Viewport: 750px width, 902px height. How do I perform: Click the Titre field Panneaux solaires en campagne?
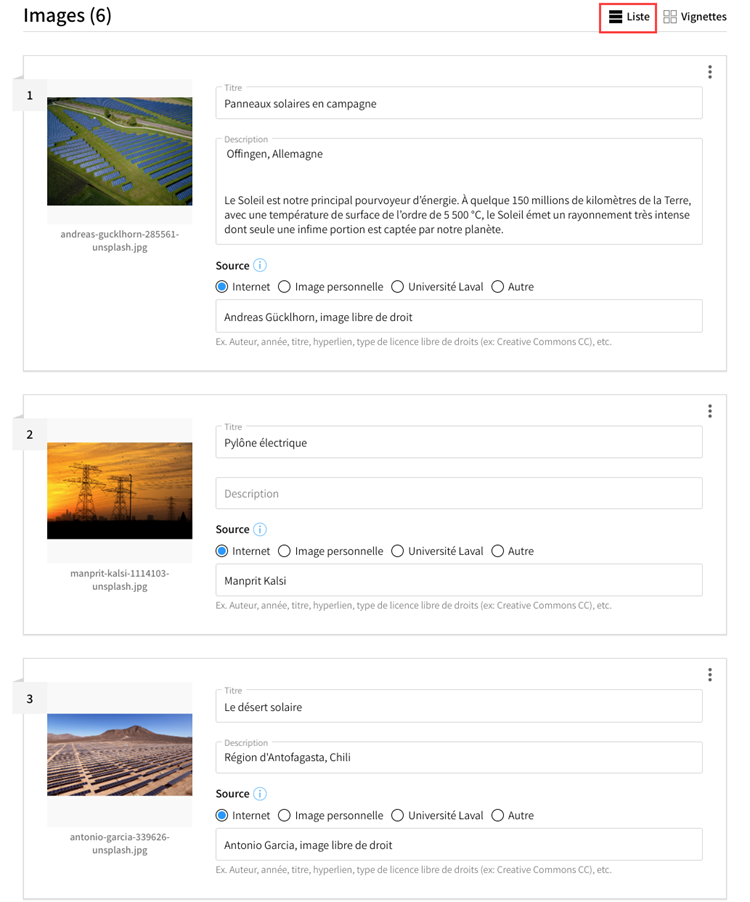tap(459, 103)
